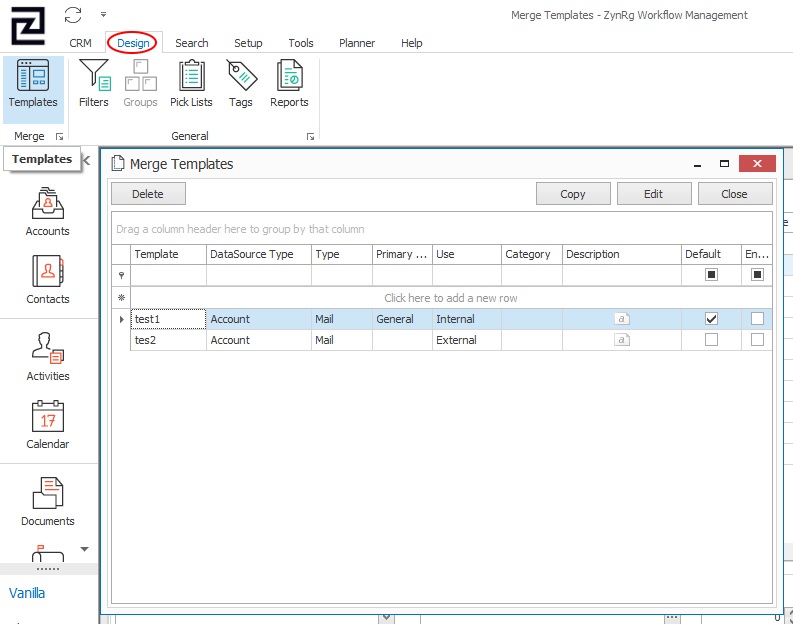
Task: Open the Tags tool
Action: (241, 84)
